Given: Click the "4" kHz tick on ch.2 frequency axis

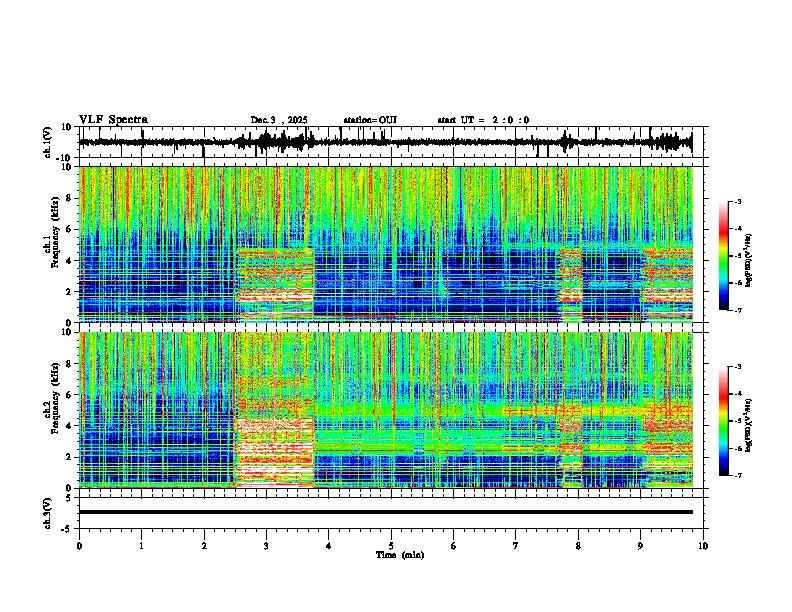Looking at the screenshot, I should pos(69,426).
